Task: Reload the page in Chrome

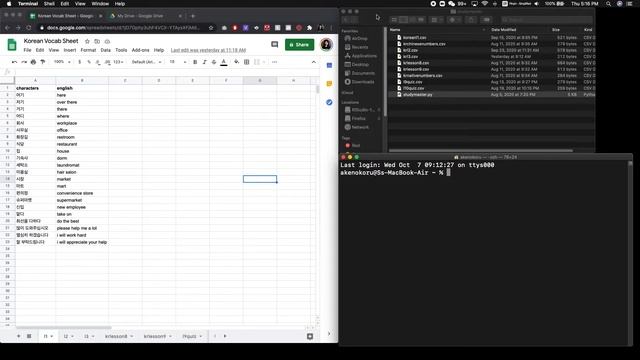Action: pyautogui.click(x=29, y=28)
